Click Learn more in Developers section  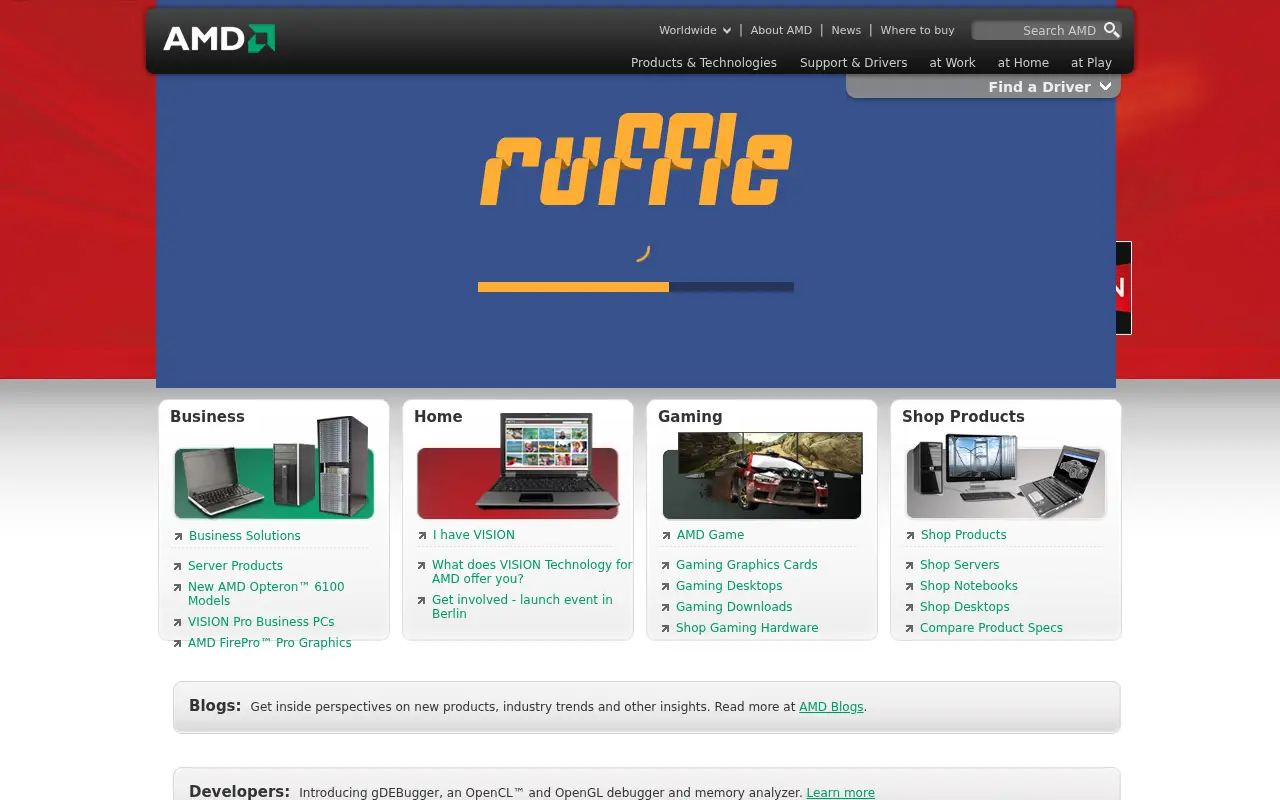point(840,792)
